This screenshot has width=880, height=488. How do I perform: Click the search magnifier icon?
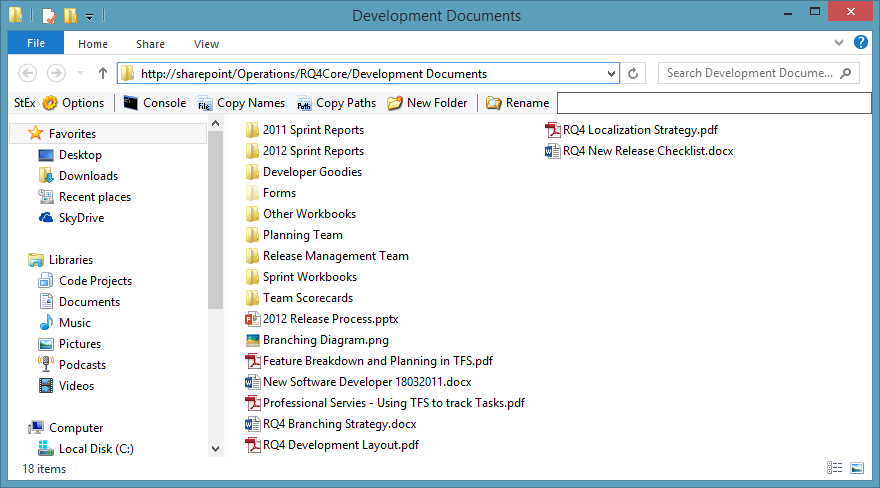pos(846,73)
